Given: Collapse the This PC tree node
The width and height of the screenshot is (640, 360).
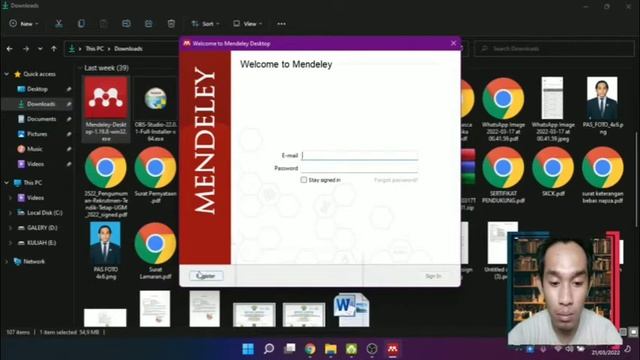Looking at the screenshot, I should pyautogui.click(x=7, y=183).
